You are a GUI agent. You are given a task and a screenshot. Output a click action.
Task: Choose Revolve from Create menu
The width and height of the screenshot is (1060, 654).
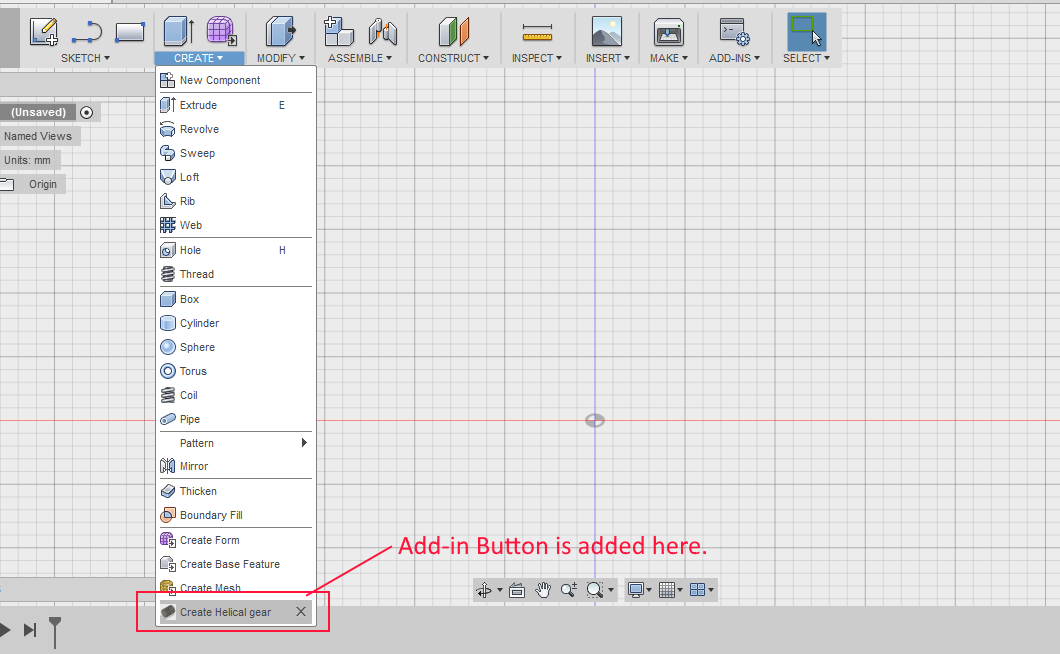pos(236,129)
